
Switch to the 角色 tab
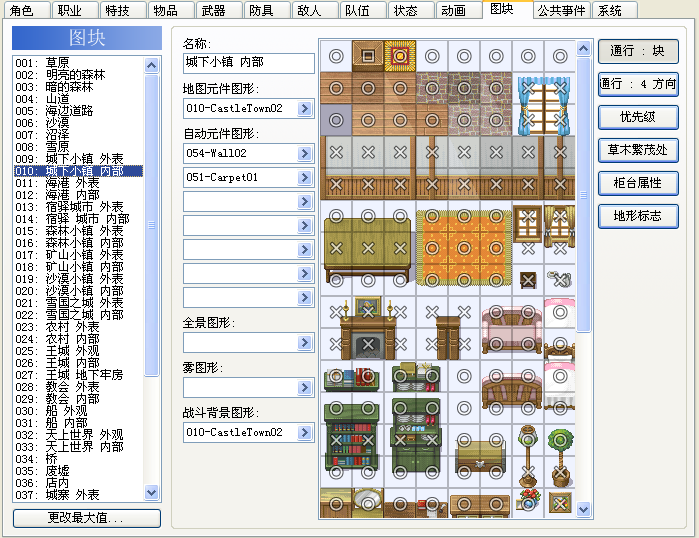27,10
